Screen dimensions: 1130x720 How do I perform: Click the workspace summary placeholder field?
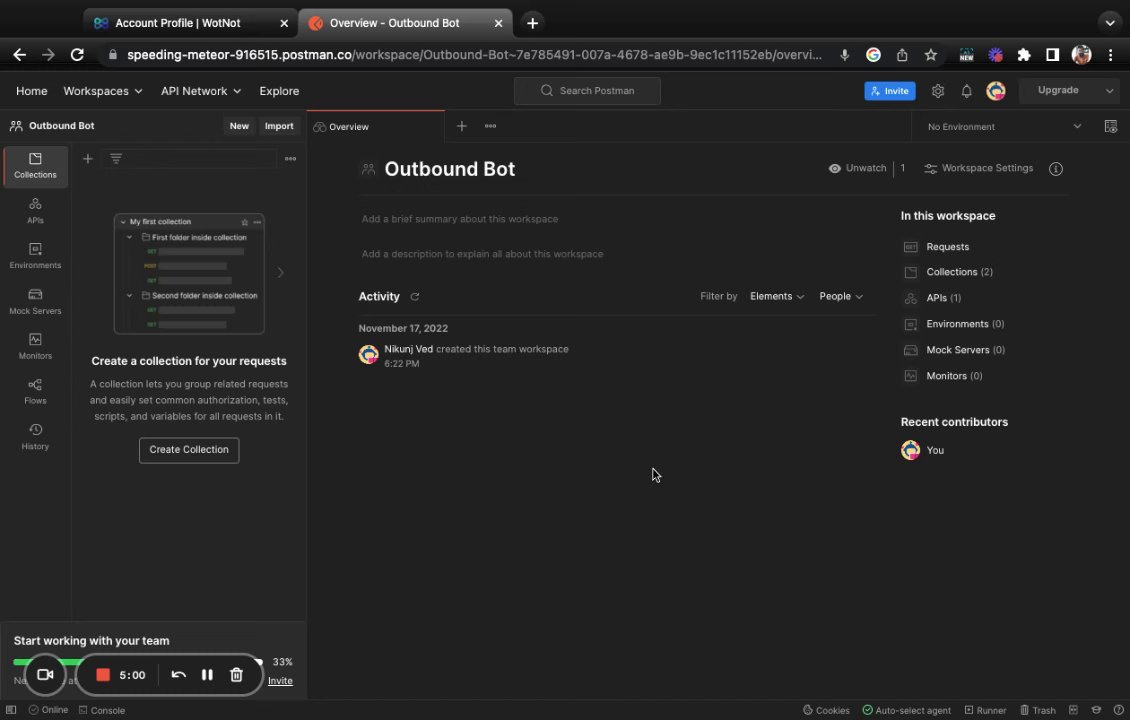point(460,219)
